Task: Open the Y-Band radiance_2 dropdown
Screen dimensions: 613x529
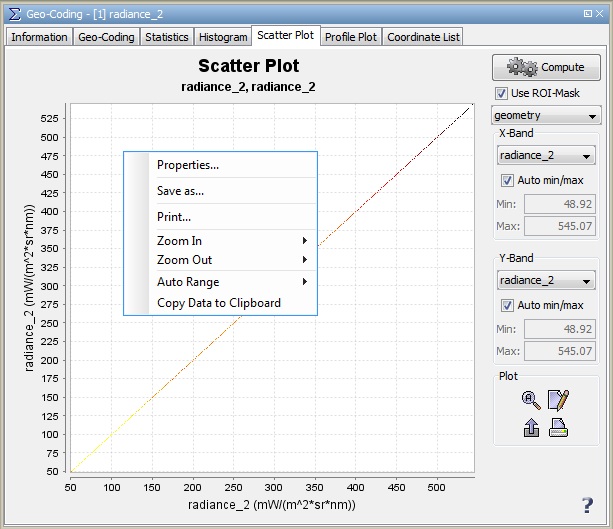Action: point(545,280)
